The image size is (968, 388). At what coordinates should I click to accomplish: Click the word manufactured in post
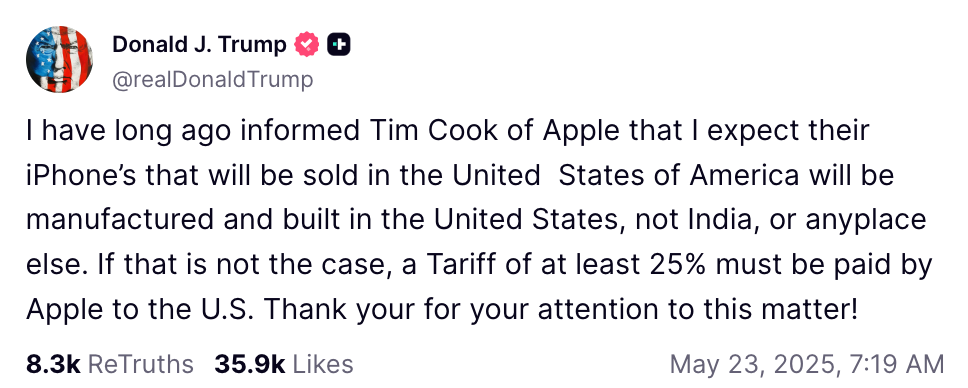pyautogui.click(x=120, y=220)
